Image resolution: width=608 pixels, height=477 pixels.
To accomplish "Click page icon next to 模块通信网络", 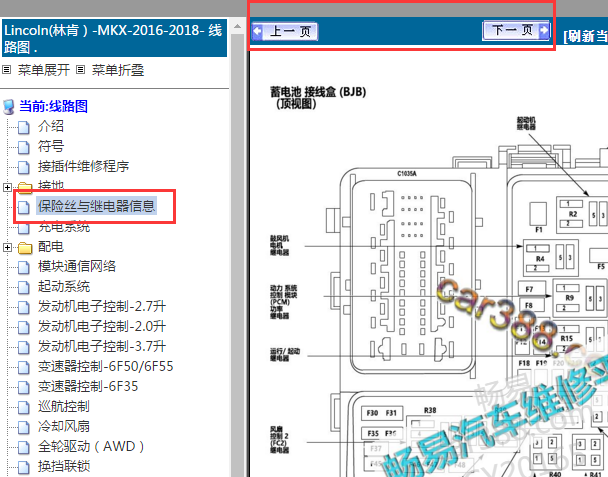I will click(24, 268).
